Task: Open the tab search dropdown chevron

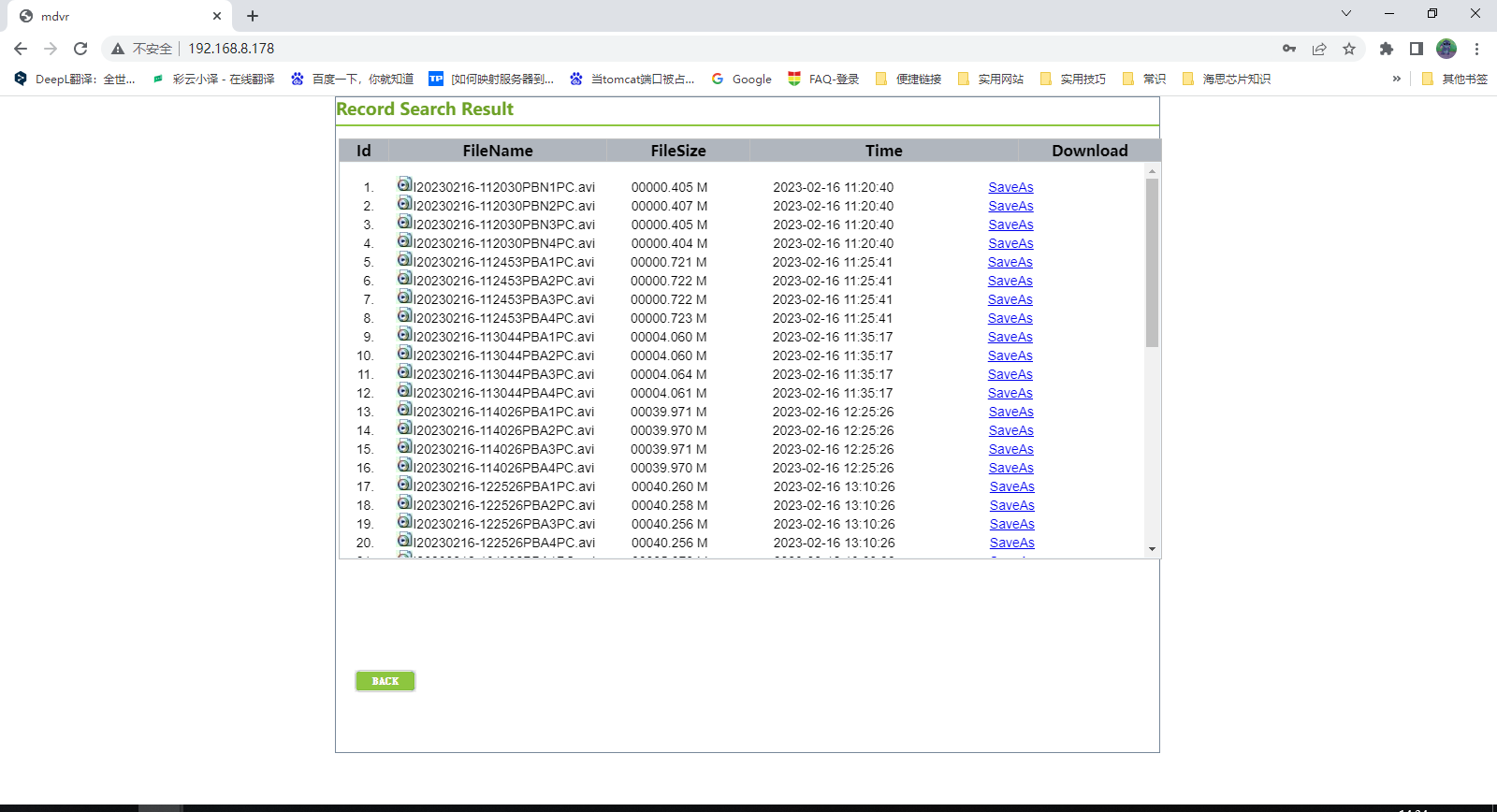Action: click(x=1346, y=13)
